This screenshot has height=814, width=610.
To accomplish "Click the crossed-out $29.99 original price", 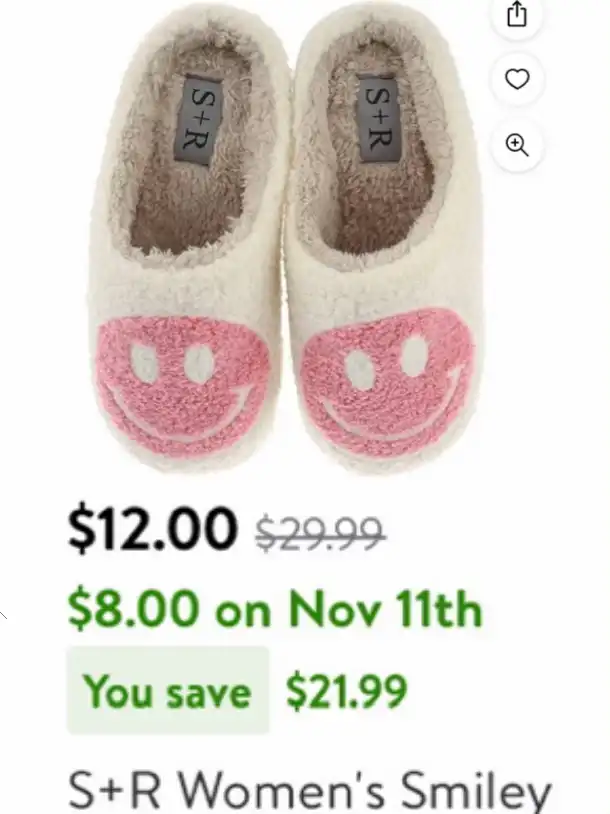I will click(x=320, y=533).
